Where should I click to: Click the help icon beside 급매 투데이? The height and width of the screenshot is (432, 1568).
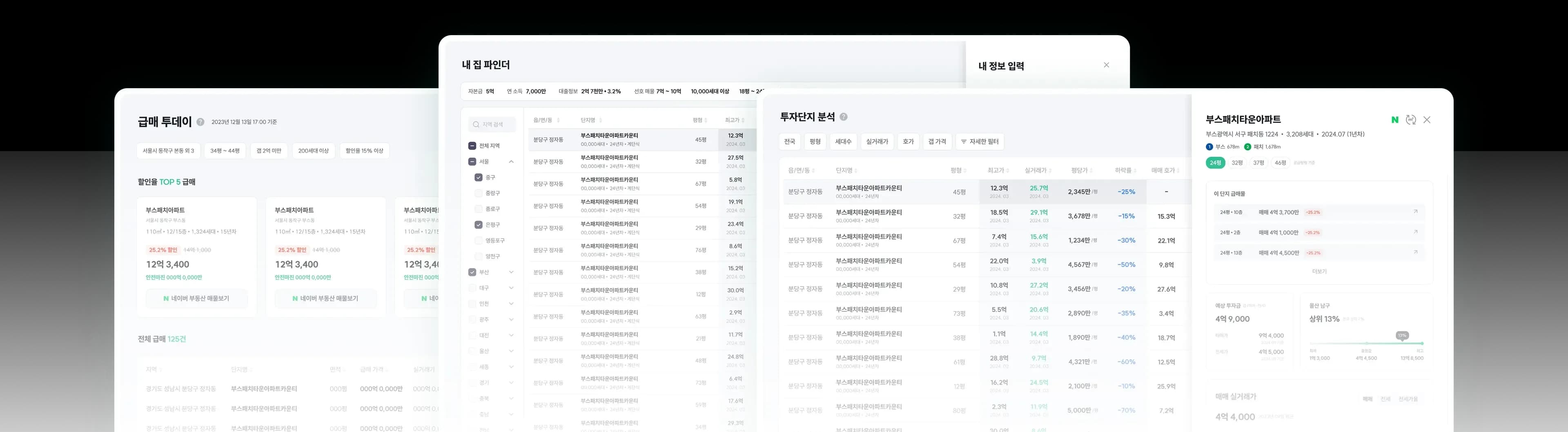click(x=201, y=121)
